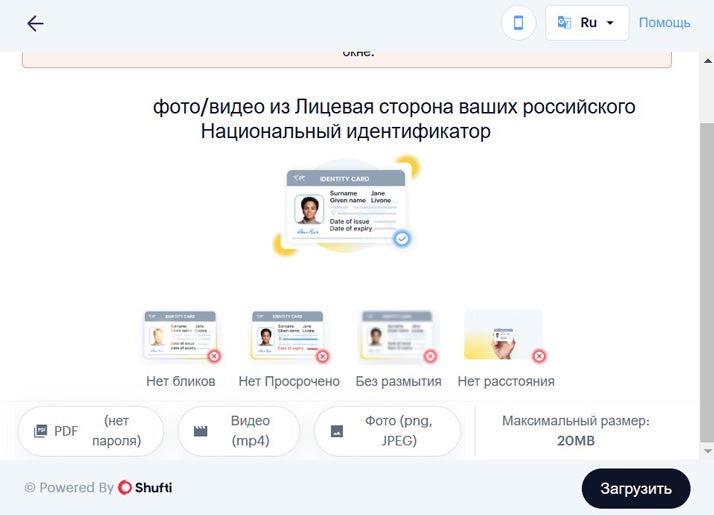Open the Ru language dropdown
The width and height of the screenshot is (714, 515).
click(x=586, y=23)
